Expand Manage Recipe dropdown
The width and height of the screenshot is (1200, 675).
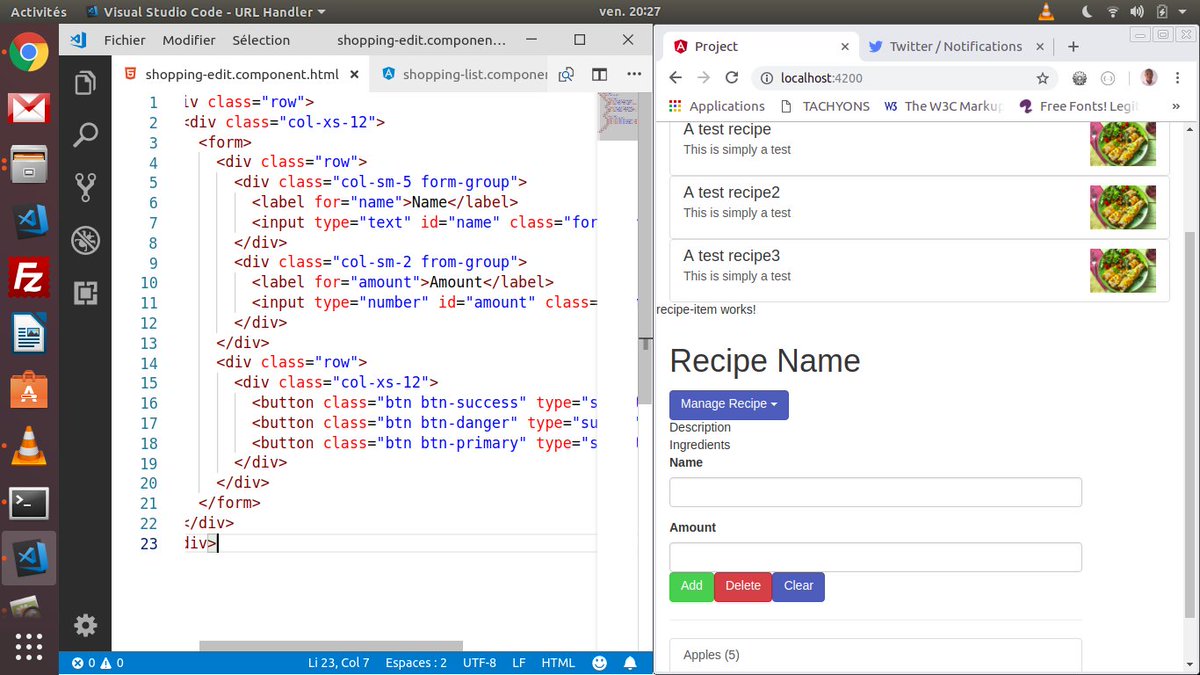(x=729, y=404)
